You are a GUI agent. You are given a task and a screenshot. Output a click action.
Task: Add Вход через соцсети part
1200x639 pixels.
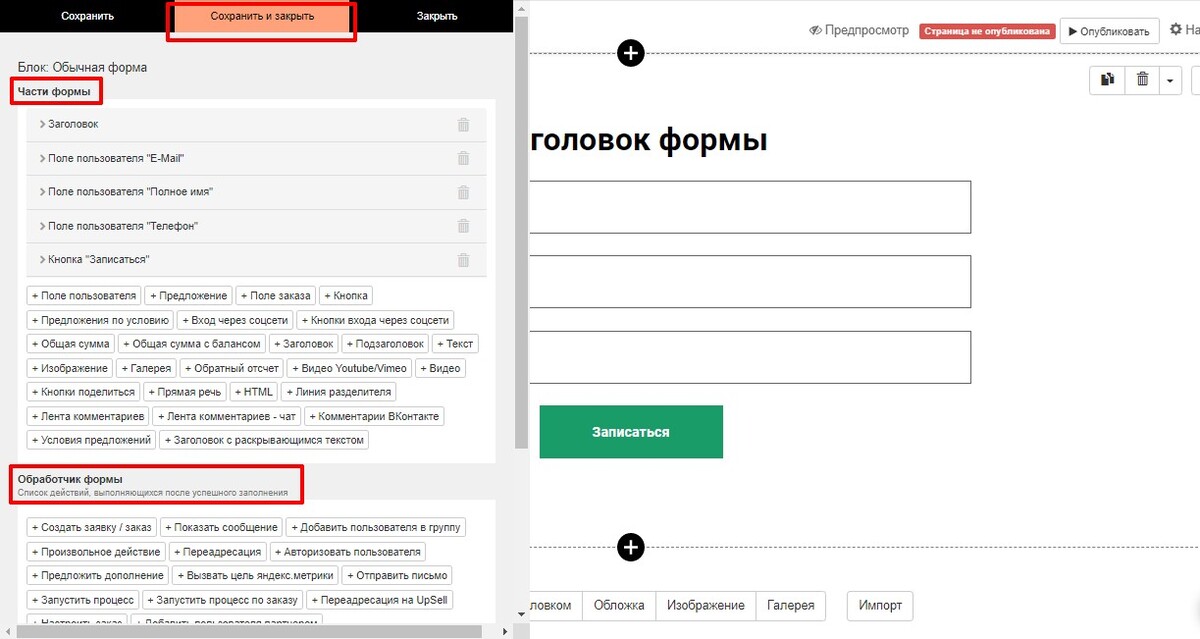click(235, 320)
